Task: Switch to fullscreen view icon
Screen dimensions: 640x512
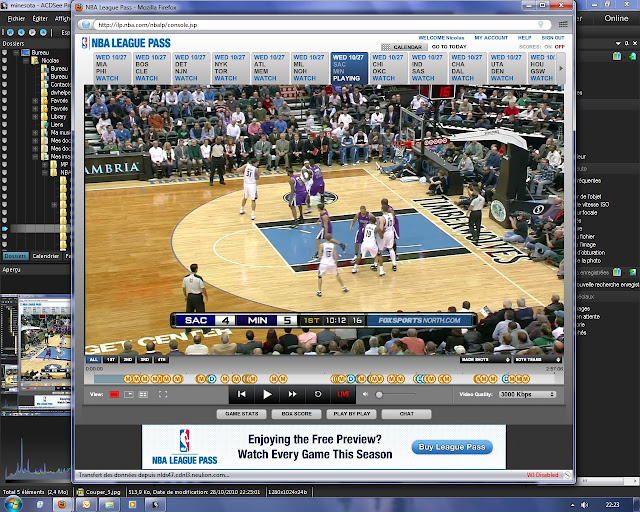Action: [x=163, y=394]
